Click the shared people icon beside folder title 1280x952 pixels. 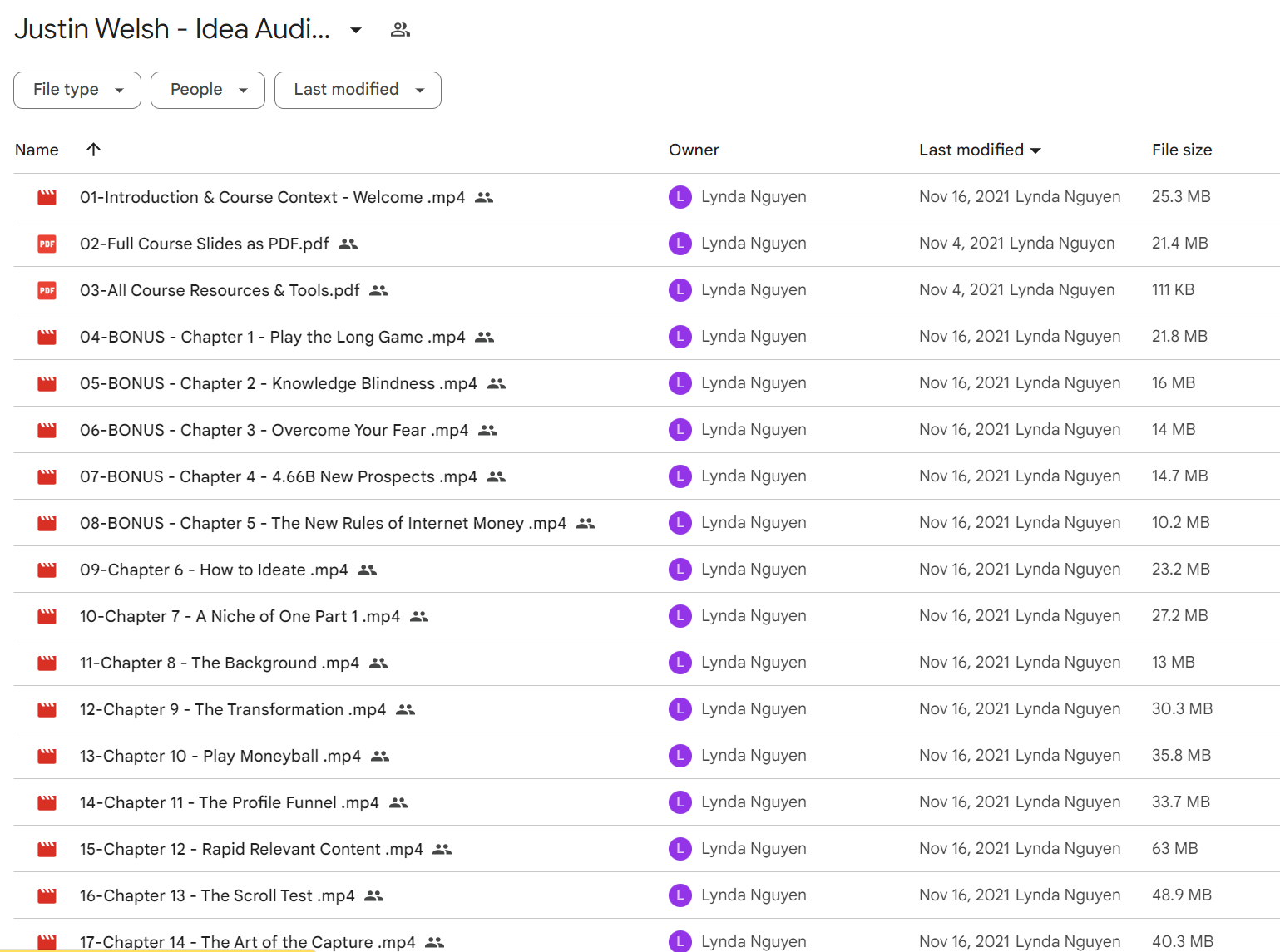point(400,30)
